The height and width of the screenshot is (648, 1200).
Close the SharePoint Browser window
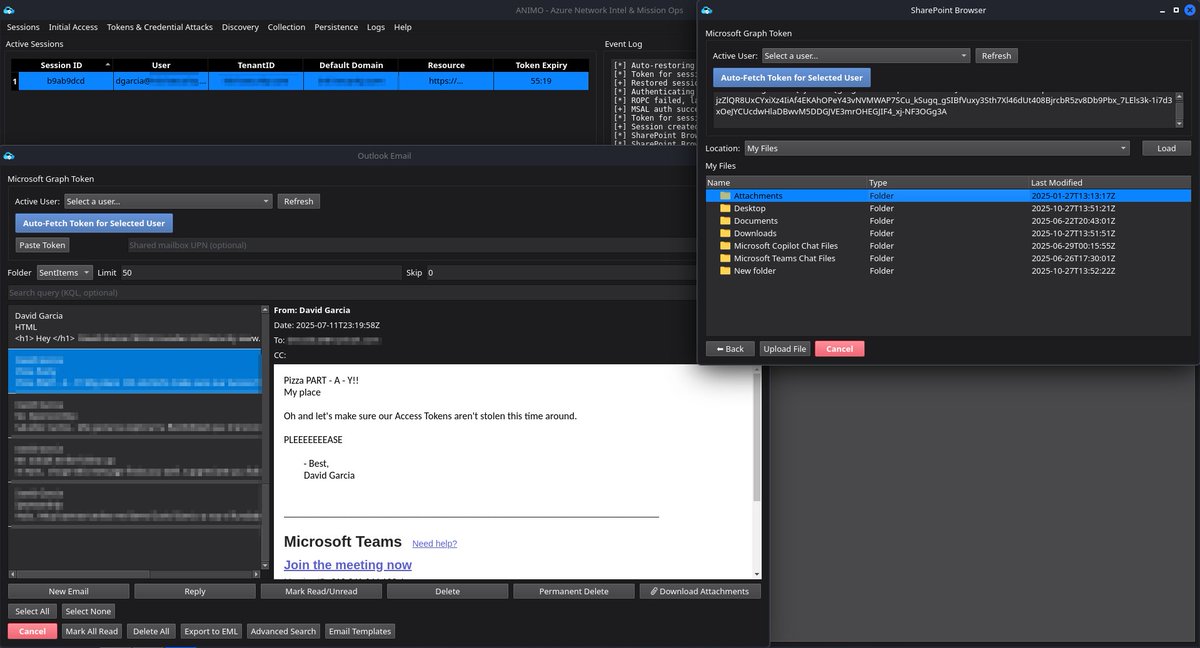tap(1189, 10)
